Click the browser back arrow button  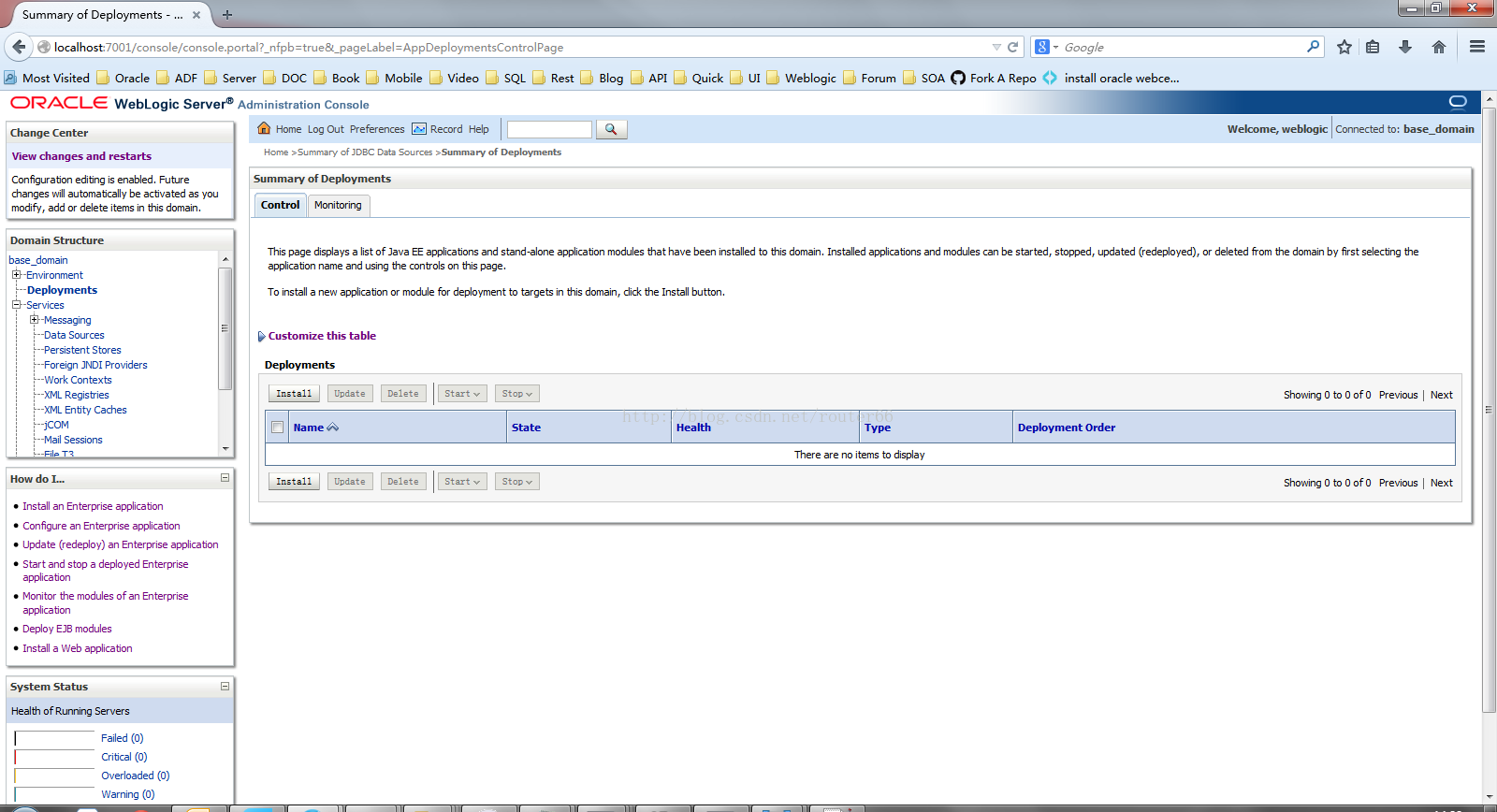(x=19, y=47)
